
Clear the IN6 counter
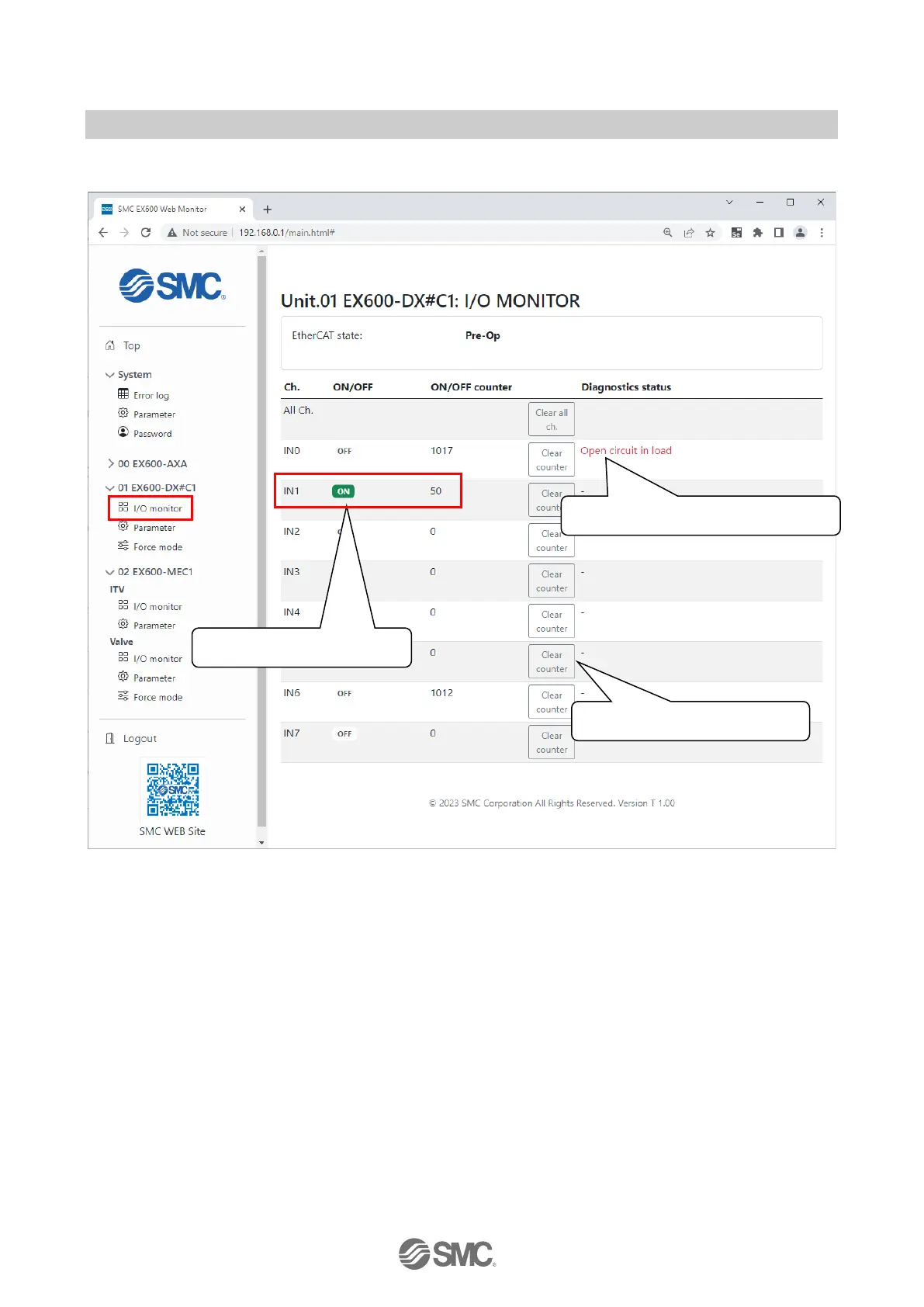(552, 702)
